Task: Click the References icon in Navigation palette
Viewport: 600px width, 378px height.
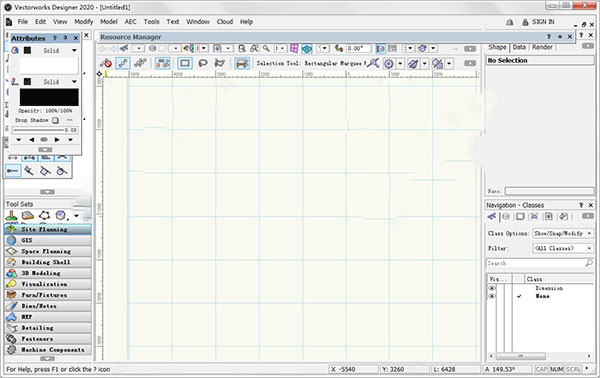Action: coord(563,217)
